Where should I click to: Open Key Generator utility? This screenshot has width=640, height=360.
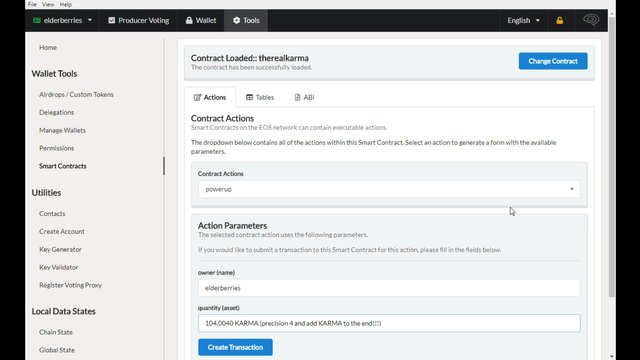point(60,249)
